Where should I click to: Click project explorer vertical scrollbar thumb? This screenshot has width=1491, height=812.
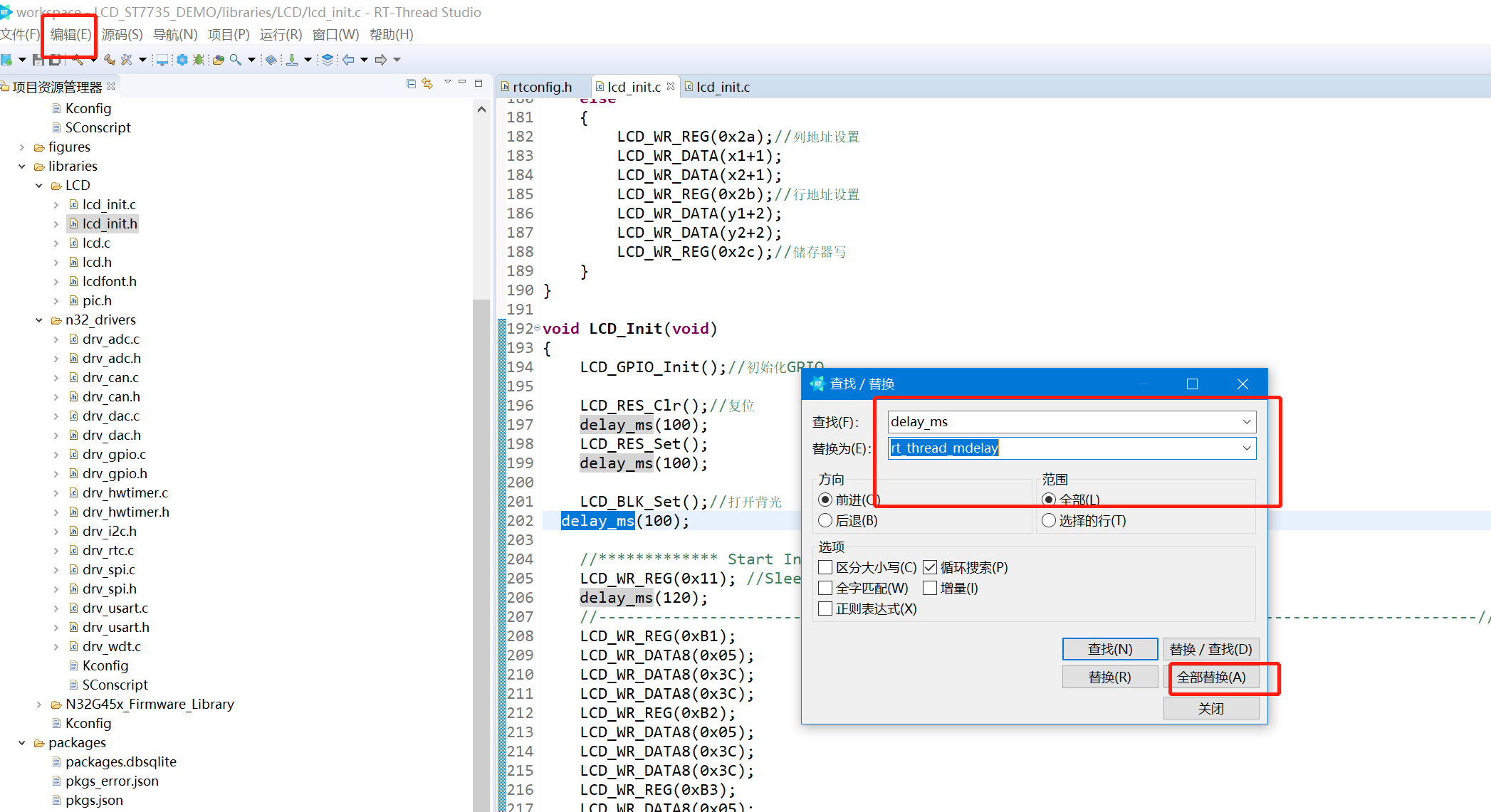click(481, 555)
